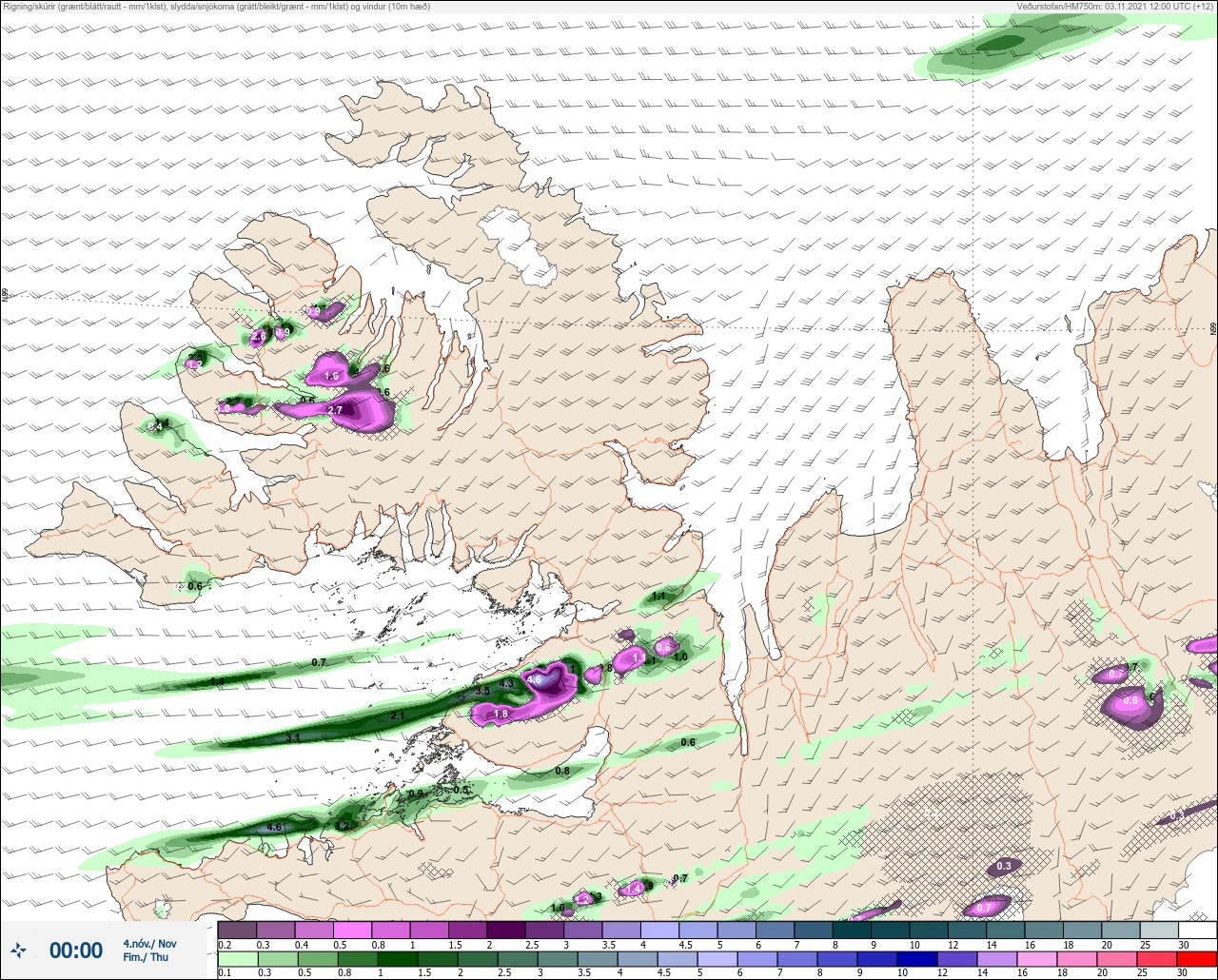Pick the first pale green swatch in lower legend

point(237,959)
